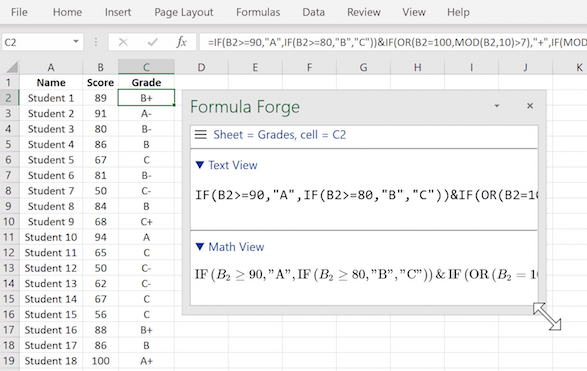
Task: Select Student 6's score 81
Action: pyautogui.click(x=100, y=175)
